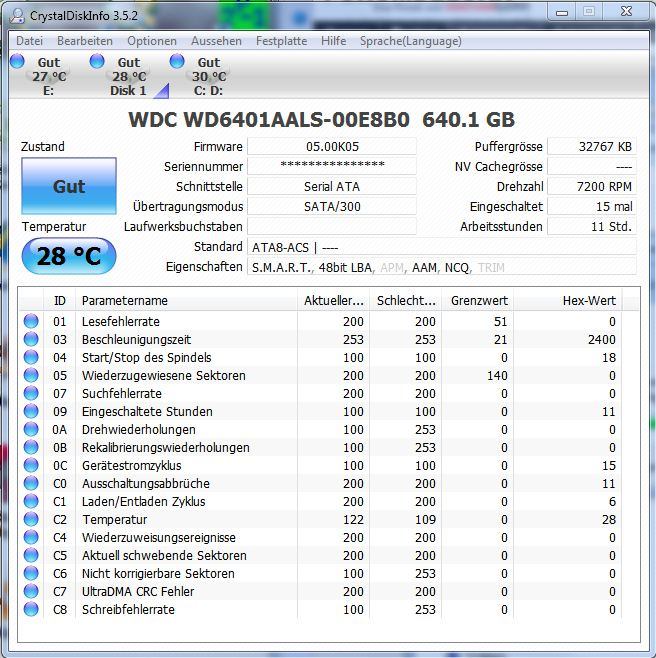Click the masked Seriennummer field
The height and width of the screenshot is (658, 656).
click(x=332, y=166)
